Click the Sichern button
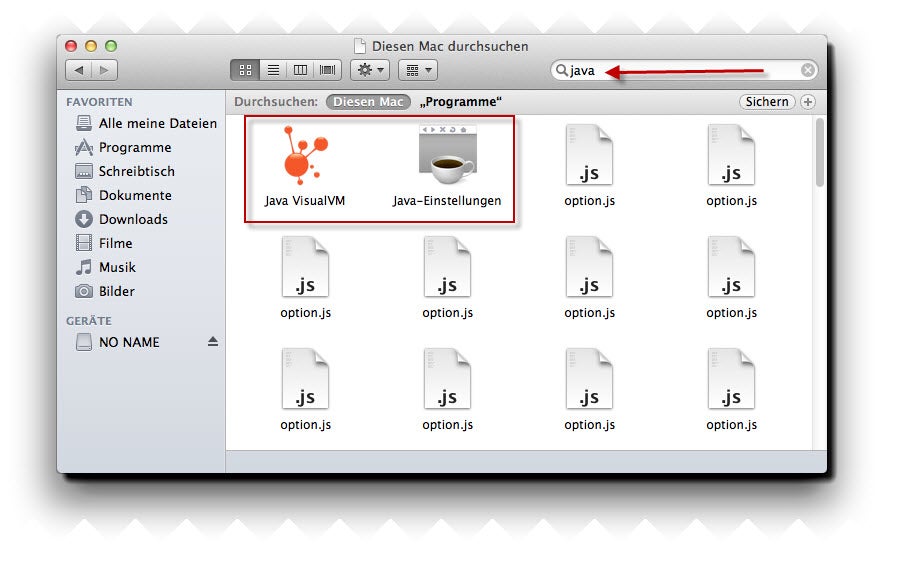Screen dimensions: 899x567 tap(767, 102)
